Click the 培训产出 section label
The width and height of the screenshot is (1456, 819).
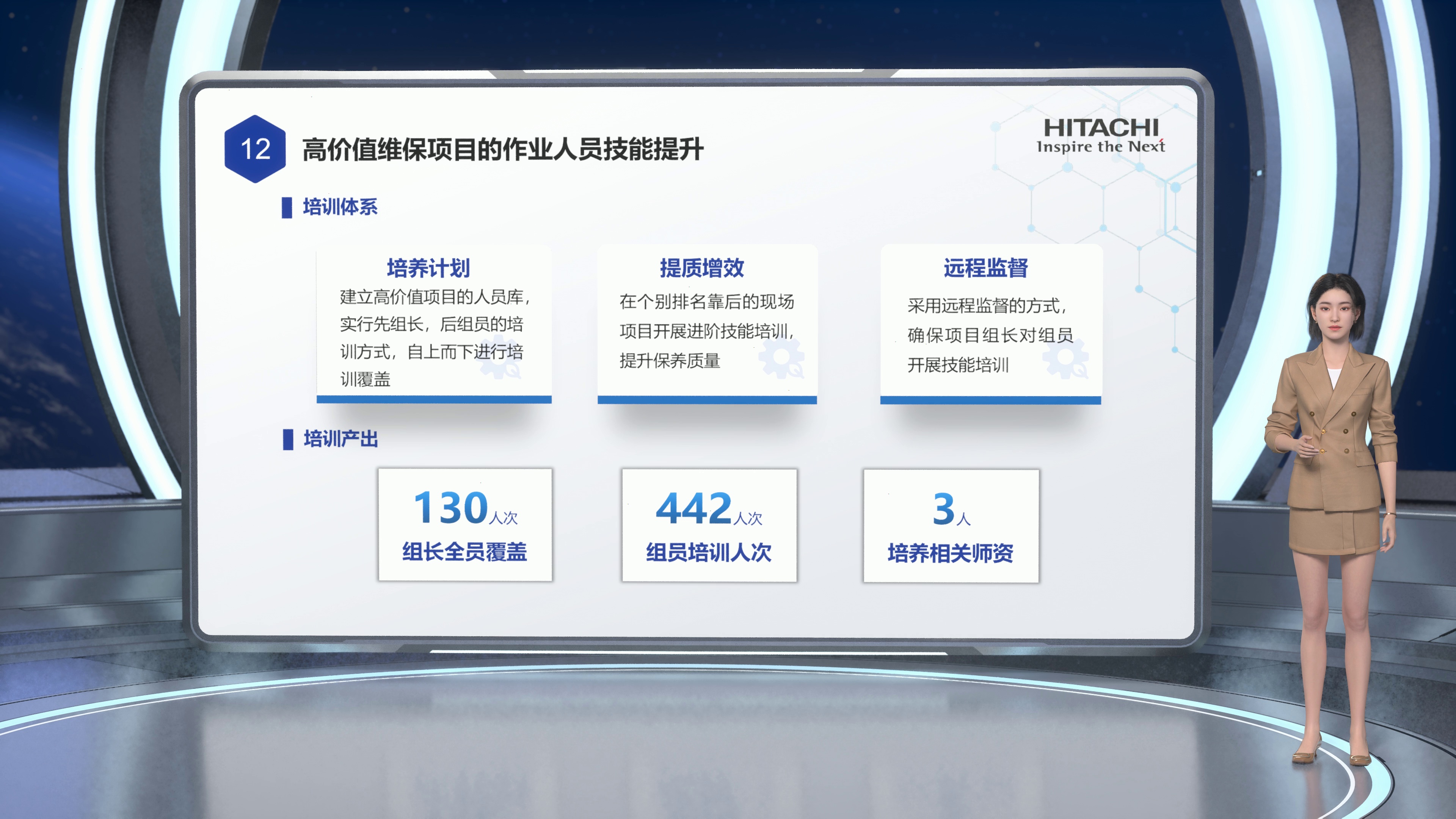341,439
